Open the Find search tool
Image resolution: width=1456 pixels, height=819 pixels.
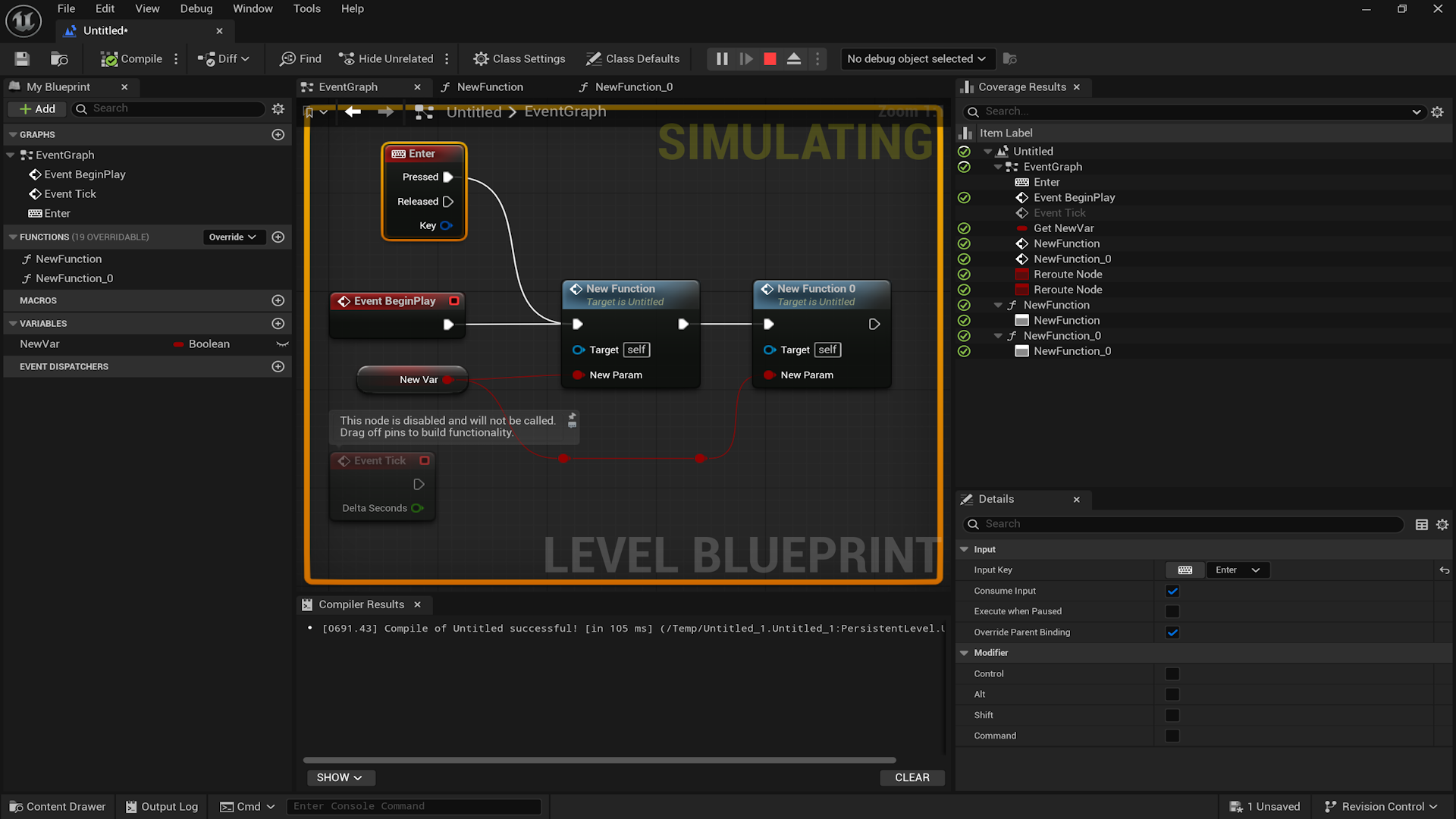click(300, 58)
